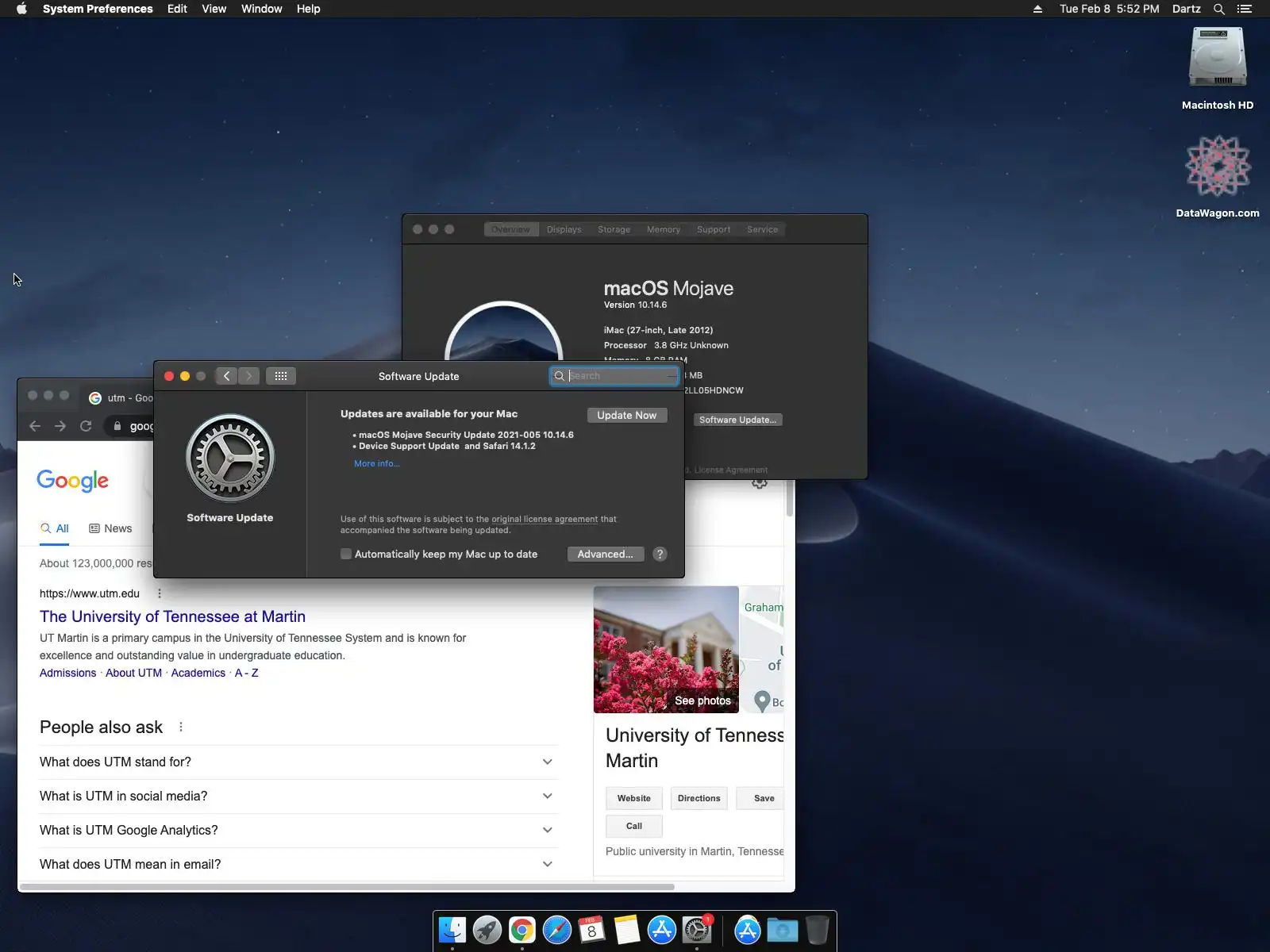This screenshot has height=952, width=1270.
Task: Switch to Google Chrome in the Dock
Action: 522,930
